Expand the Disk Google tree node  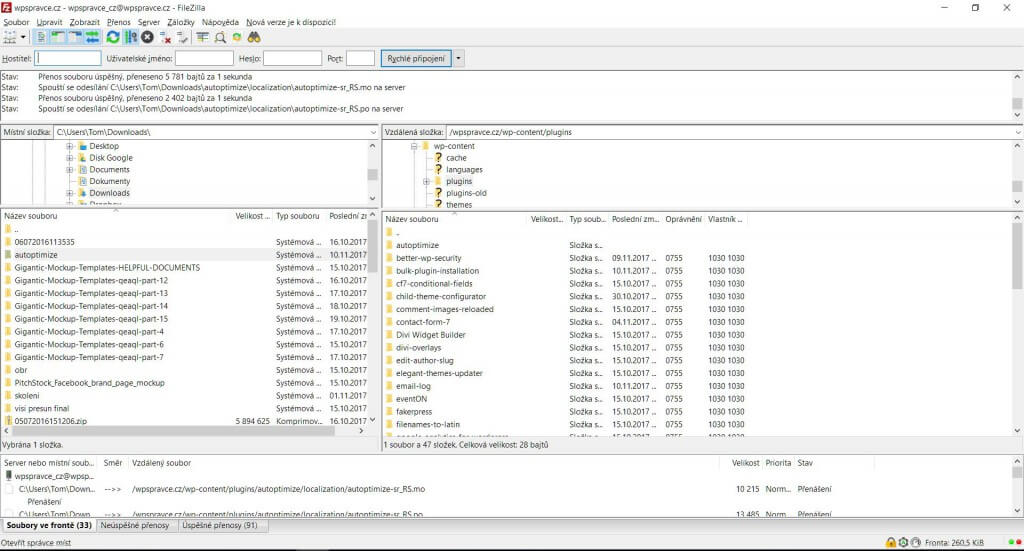69,158
